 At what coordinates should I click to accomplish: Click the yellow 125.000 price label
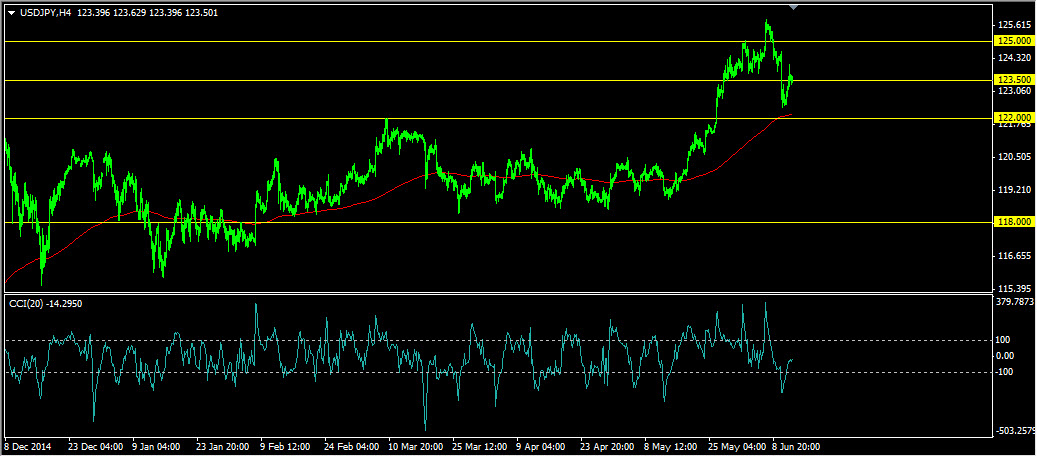pos(1015,41)
